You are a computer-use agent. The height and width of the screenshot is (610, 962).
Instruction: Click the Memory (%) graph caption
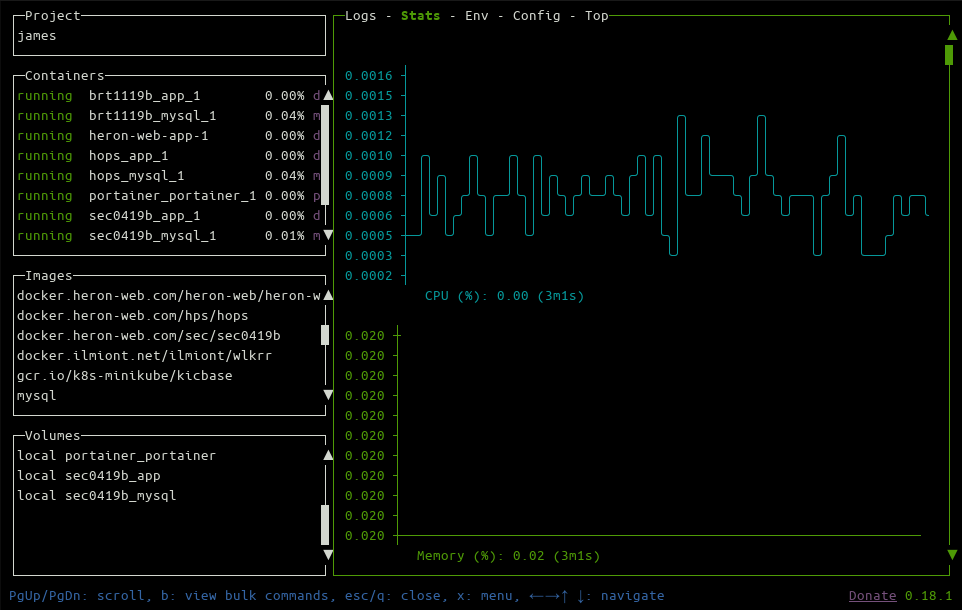pyautogui.click(x=509, y=555)
